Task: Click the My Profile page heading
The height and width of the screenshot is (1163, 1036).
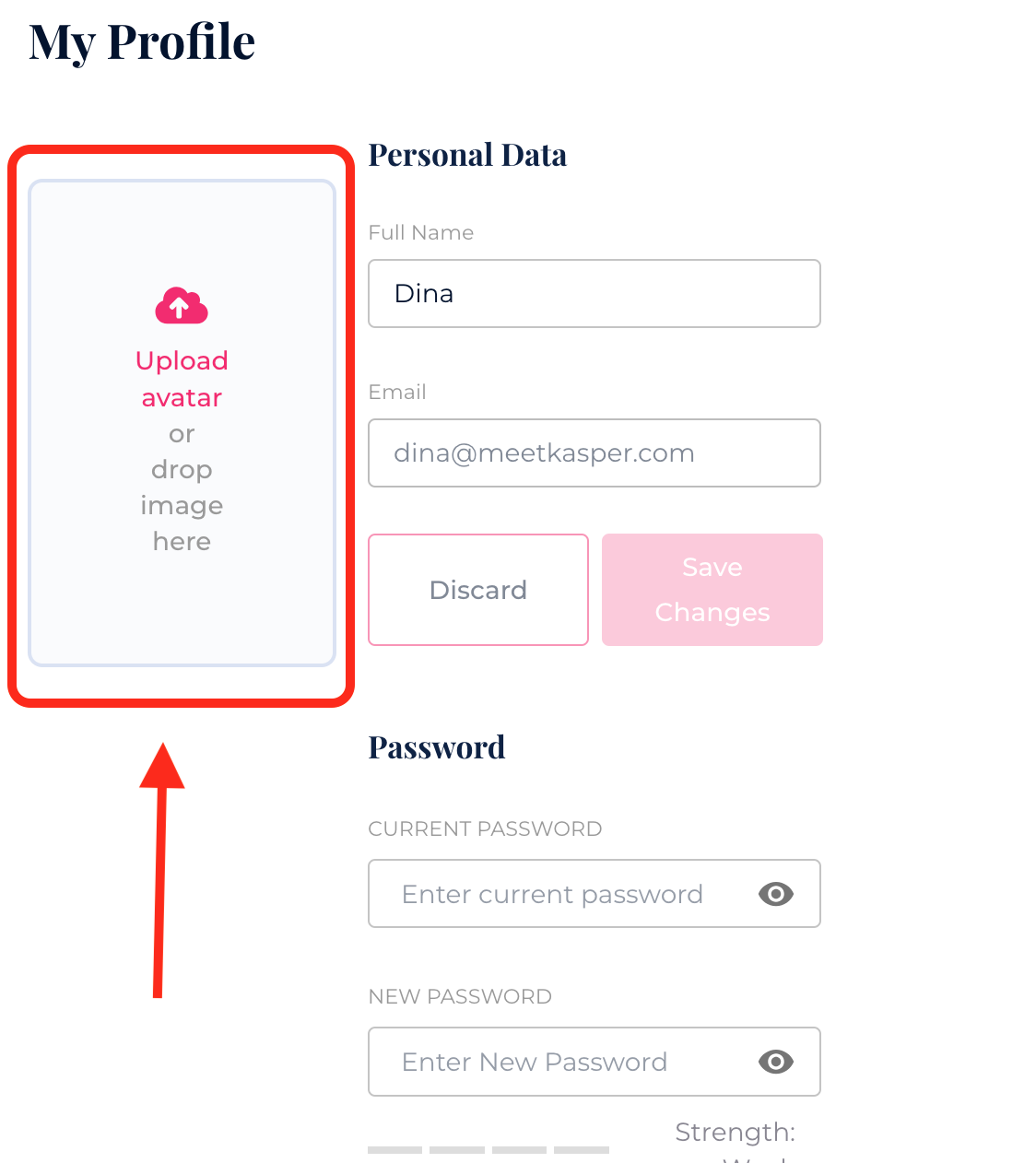Action: (x=142, y=42)
